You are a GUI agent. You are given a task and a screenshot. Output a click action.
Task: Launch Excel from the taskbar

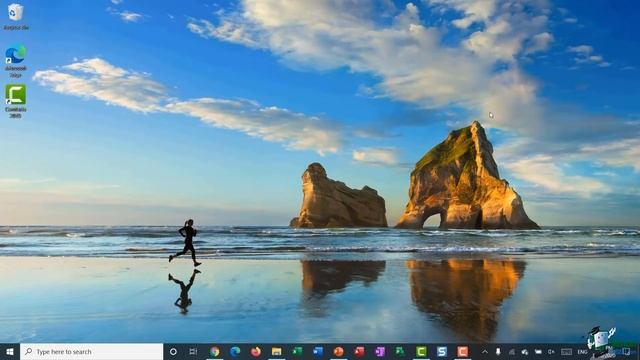coord(297,351)
